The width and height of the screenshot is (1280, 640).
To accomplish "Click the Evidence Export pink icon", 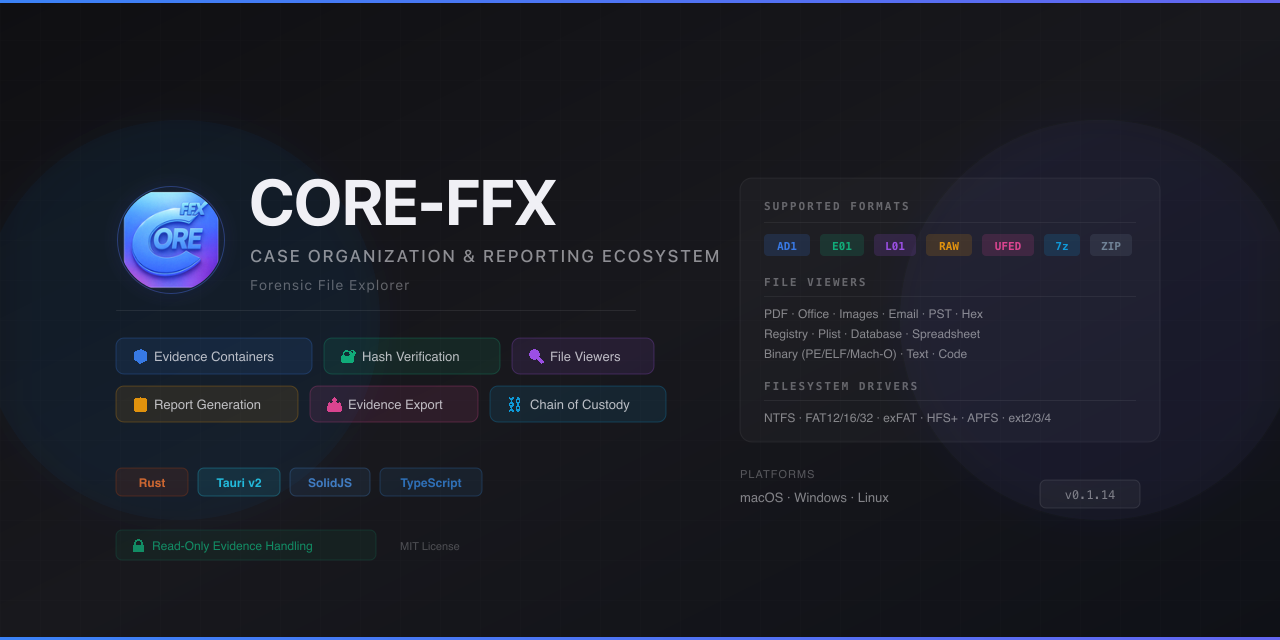I will coord(334,404).
